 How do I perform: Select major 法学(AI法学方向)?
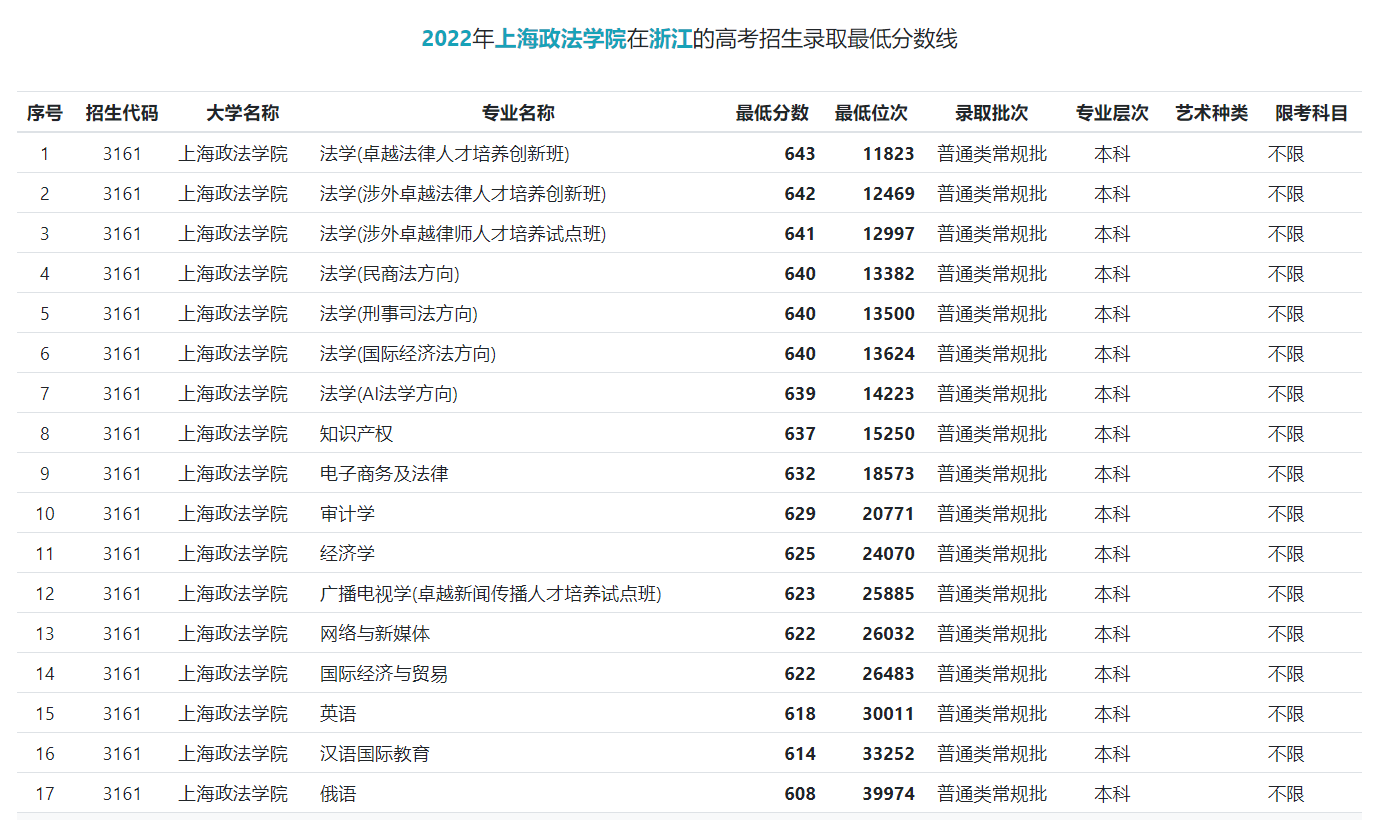pos(389,394)
